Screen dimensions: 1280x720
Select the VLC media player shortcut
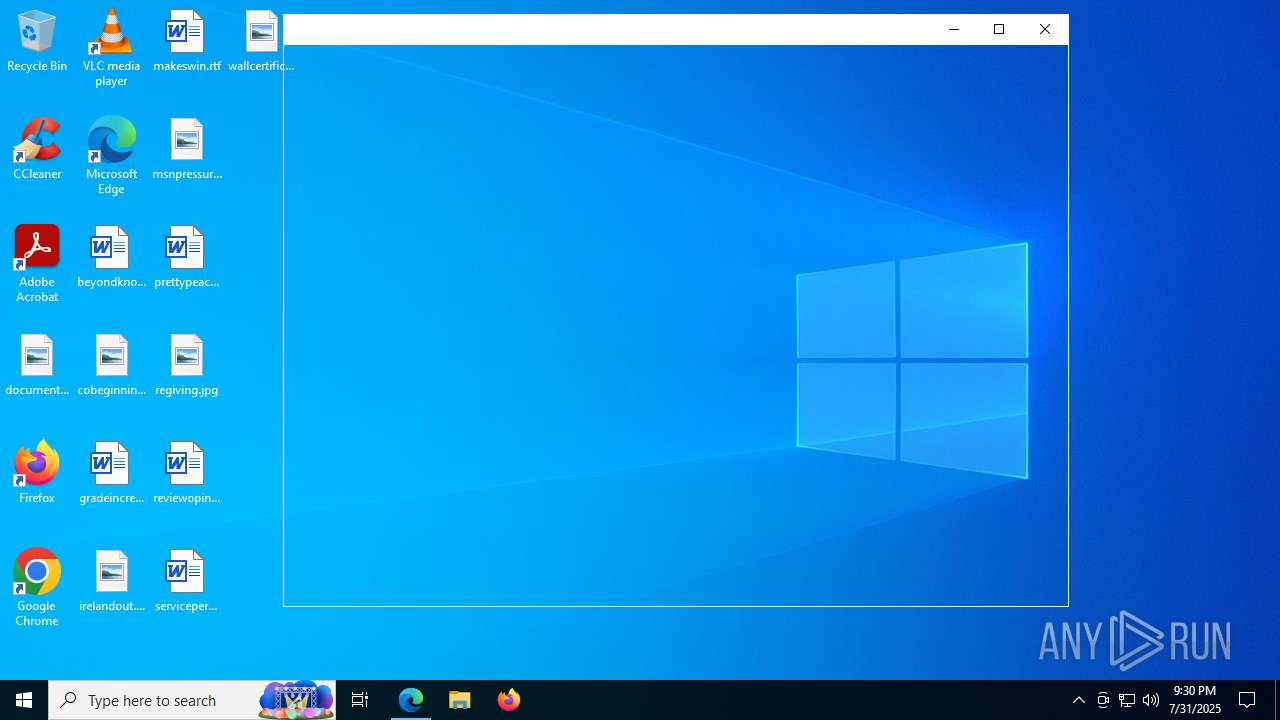[x=111, y=48]
